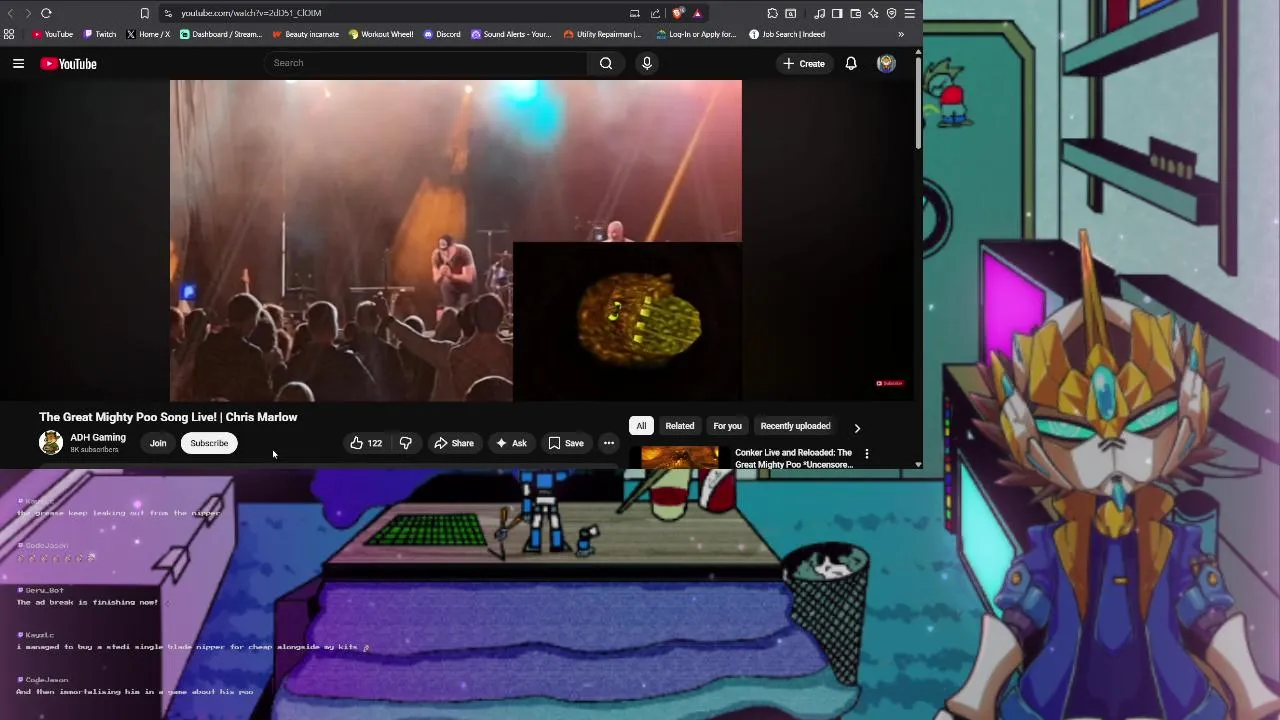Open YouTube bookmark in bookmarks bar

[x=53, y=34]
